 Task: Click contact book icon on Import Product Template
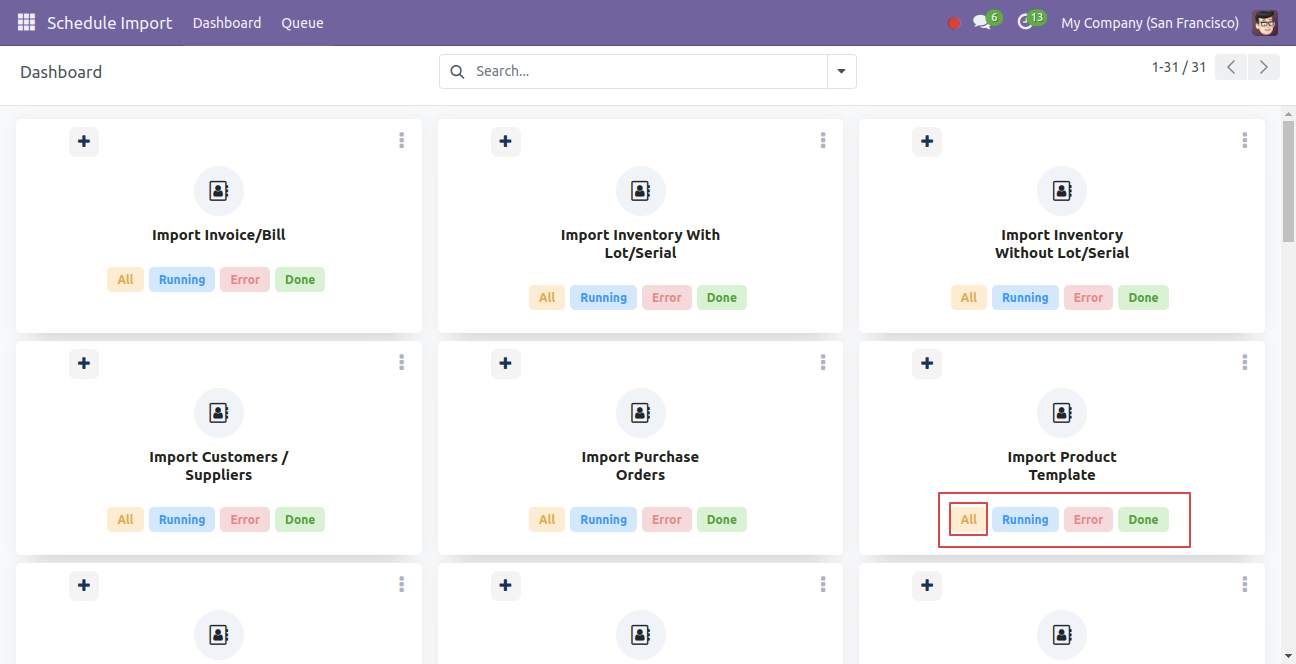click(x=1062, y=413)
